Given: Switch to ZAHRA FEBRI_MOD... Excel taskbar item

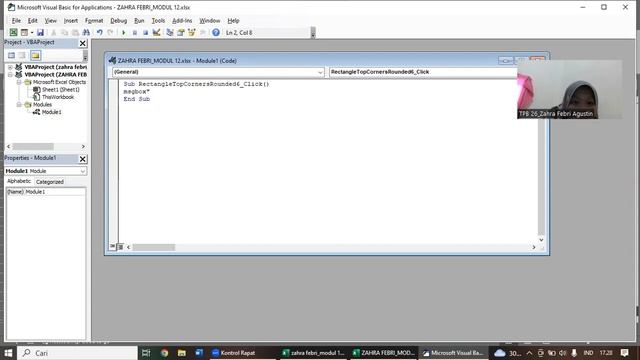Looking at the screenshot, I should tap(384, 353).
